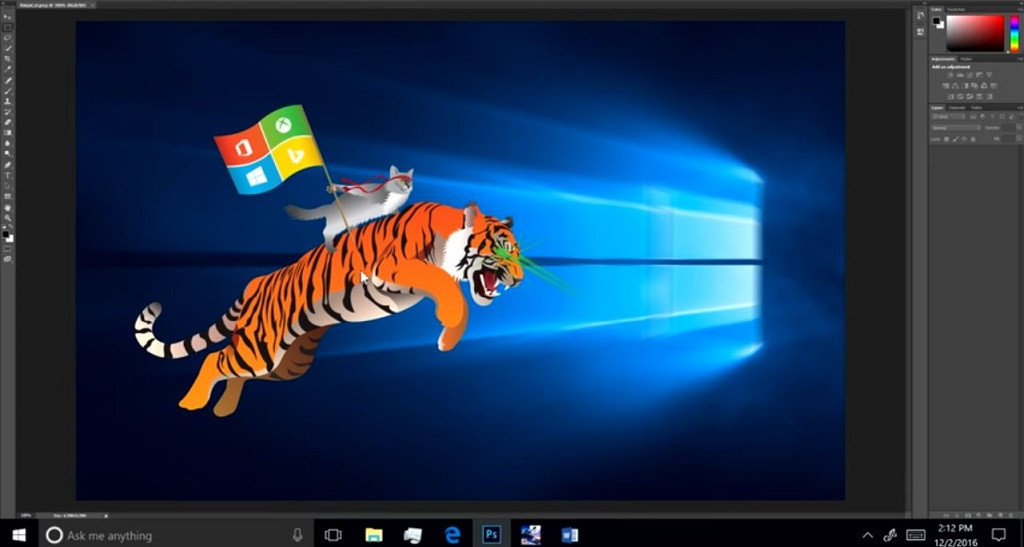Toggle layer filtering switch in Layers panel
Viewport: 1024px width, 547px height.
(1021, 116)
